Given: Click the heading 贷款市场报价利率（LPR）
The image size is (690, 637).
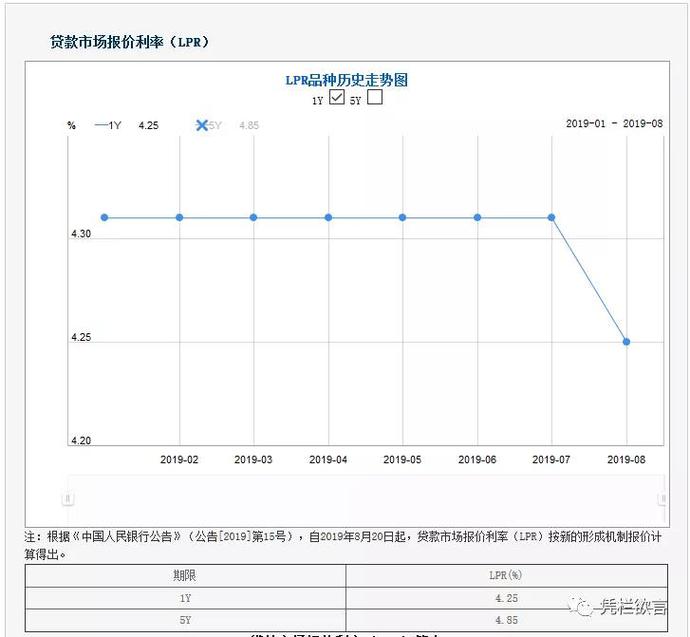Looking at the screenshot, I should [x=129, y=42].
